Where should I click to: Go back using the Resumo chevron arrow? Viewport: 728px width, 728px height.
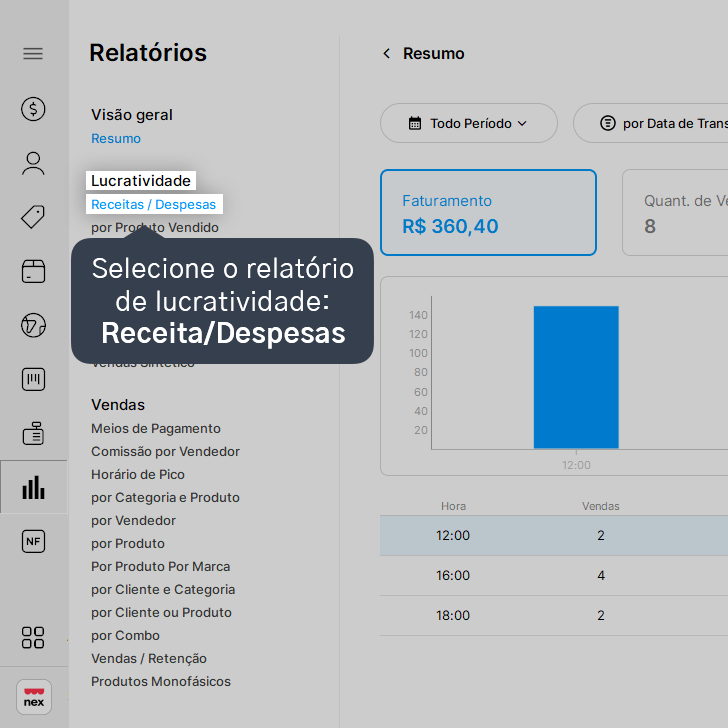[x=386, y=53]
